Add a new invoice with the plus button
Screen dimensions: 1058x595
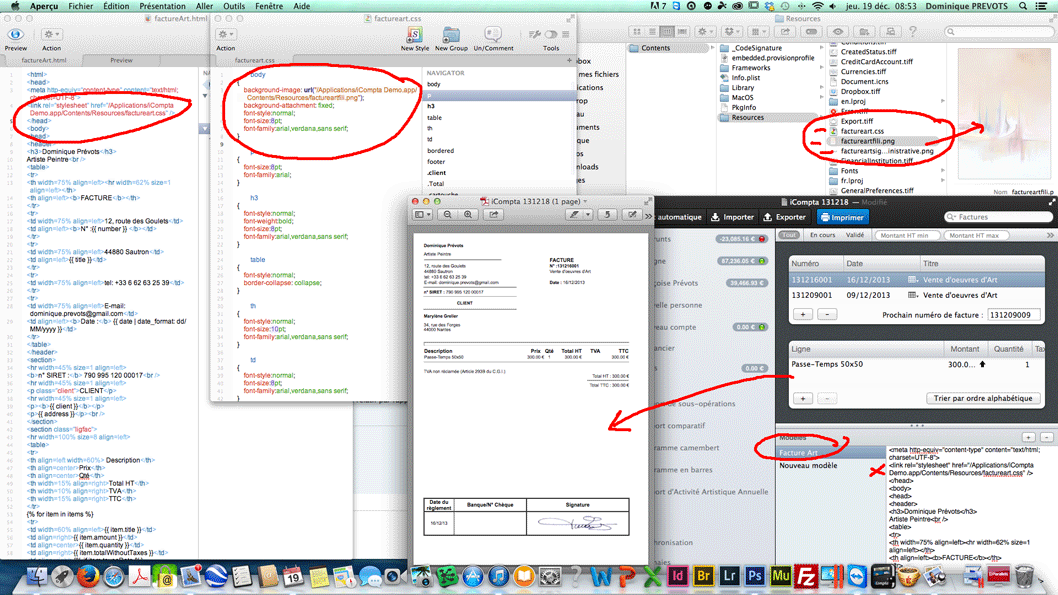point(802,314)
